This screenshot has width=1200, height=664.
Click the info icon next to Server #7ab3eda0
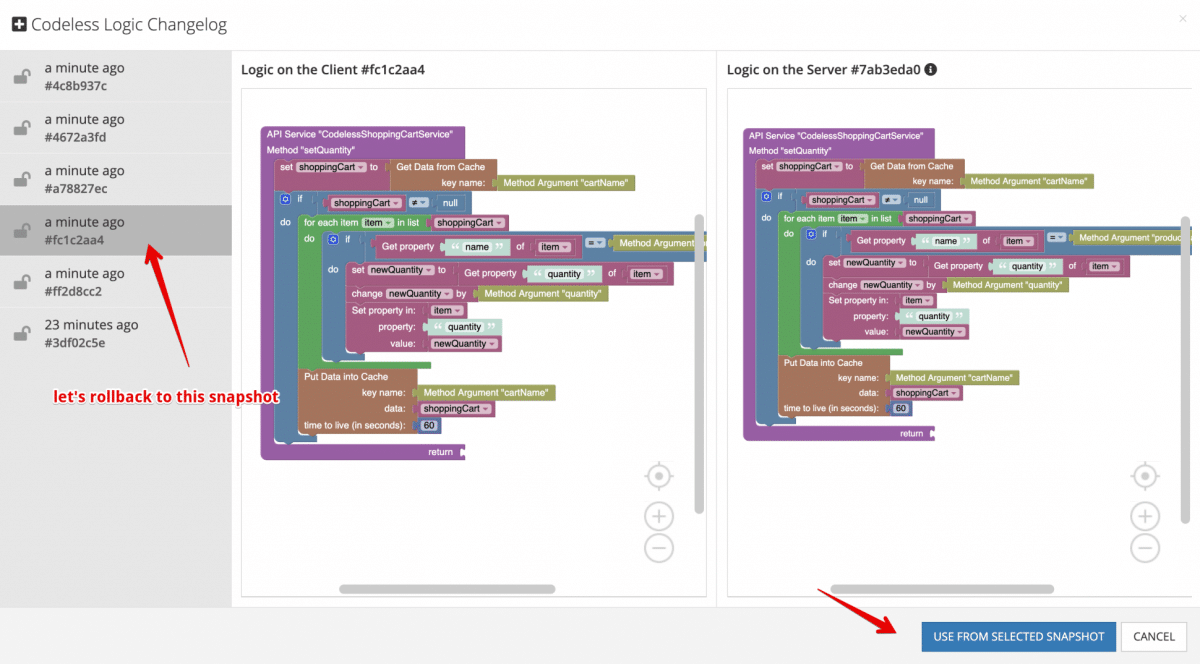931,70
